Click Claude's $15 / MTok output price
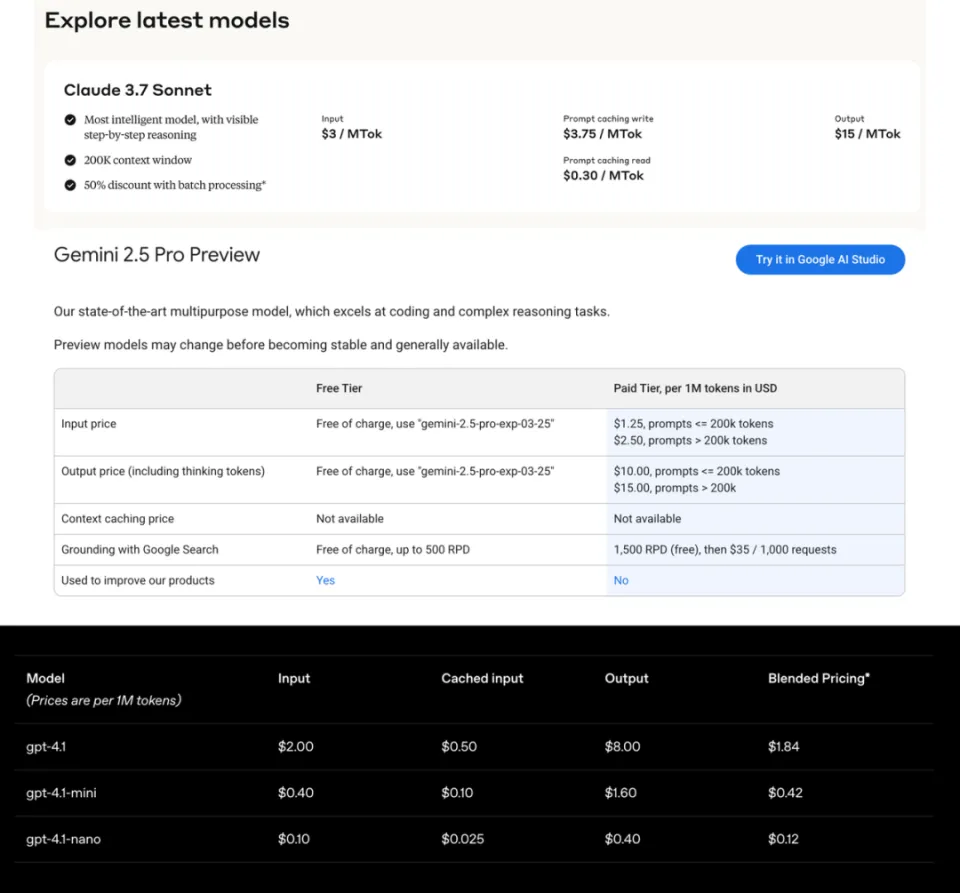 point(867,134)
